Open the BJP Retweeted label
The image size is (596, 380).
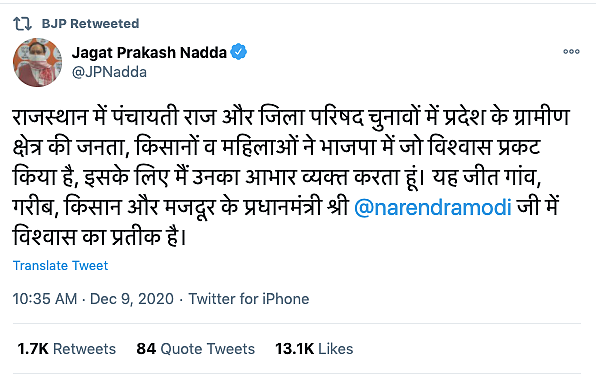point(90,24)
